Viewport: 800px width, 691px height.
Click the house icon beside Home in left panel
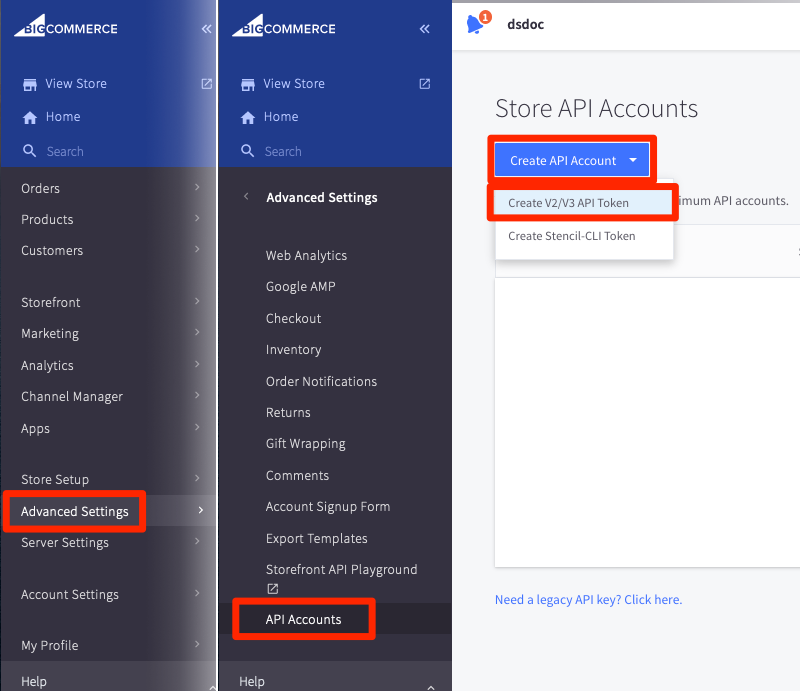click(30, 117)
